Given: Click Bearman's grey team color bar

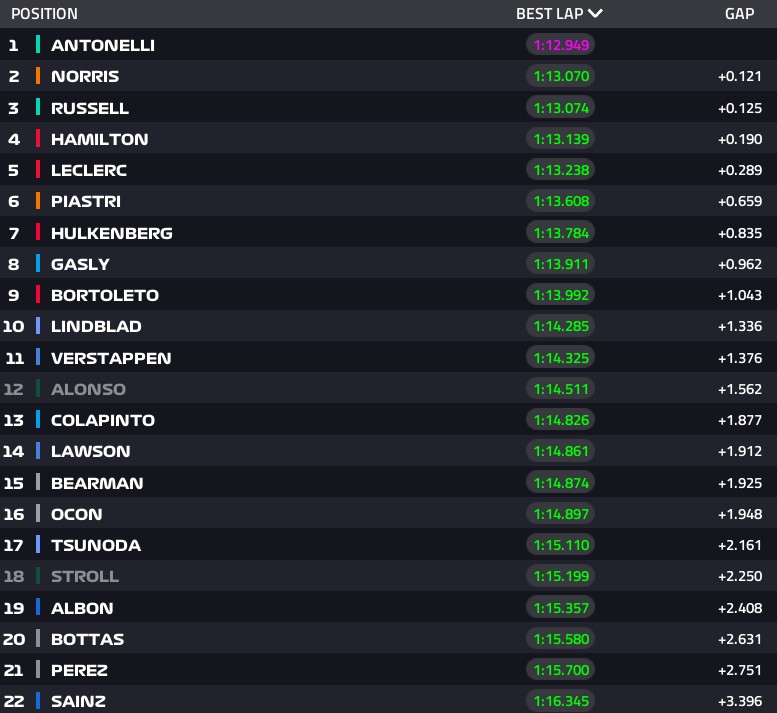Looking at the screenshot, I should (38, 482).
